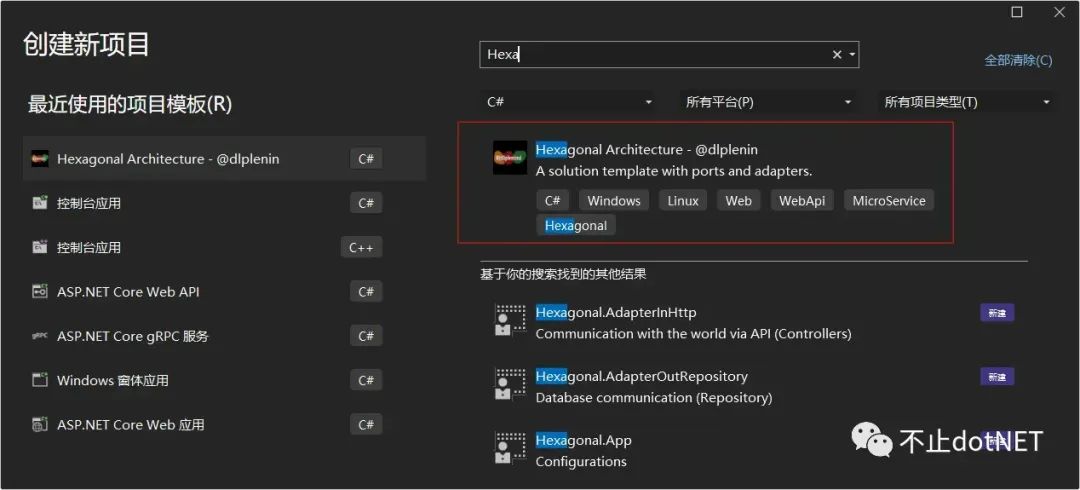Click the C# label beside ASP.NET Core gRPC 服务
This screenshot has width=1080, height=490.
[366, 336]
